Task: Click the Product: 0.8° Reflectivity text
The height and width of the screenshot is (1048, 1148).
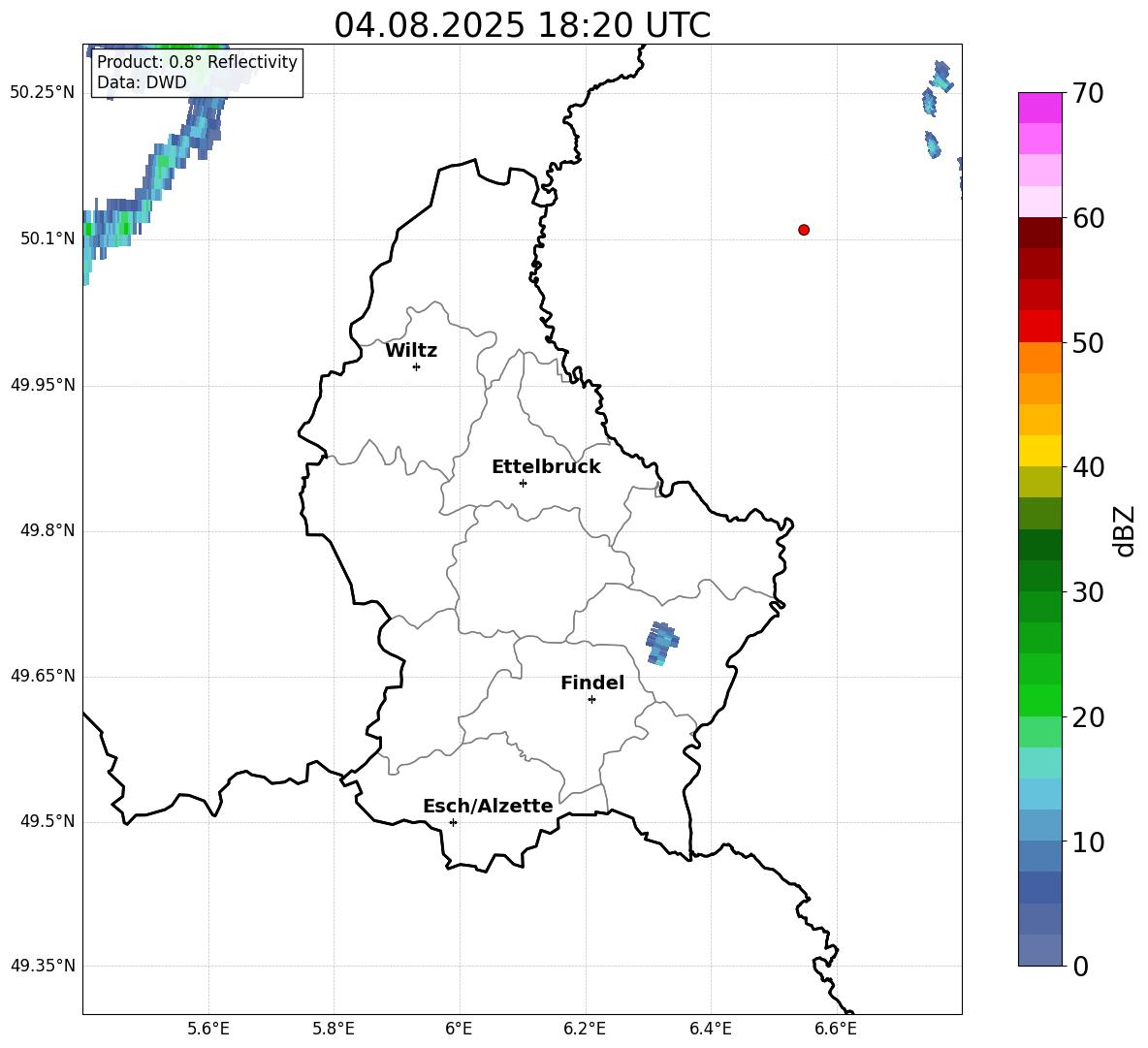Action: coord(197,61)
